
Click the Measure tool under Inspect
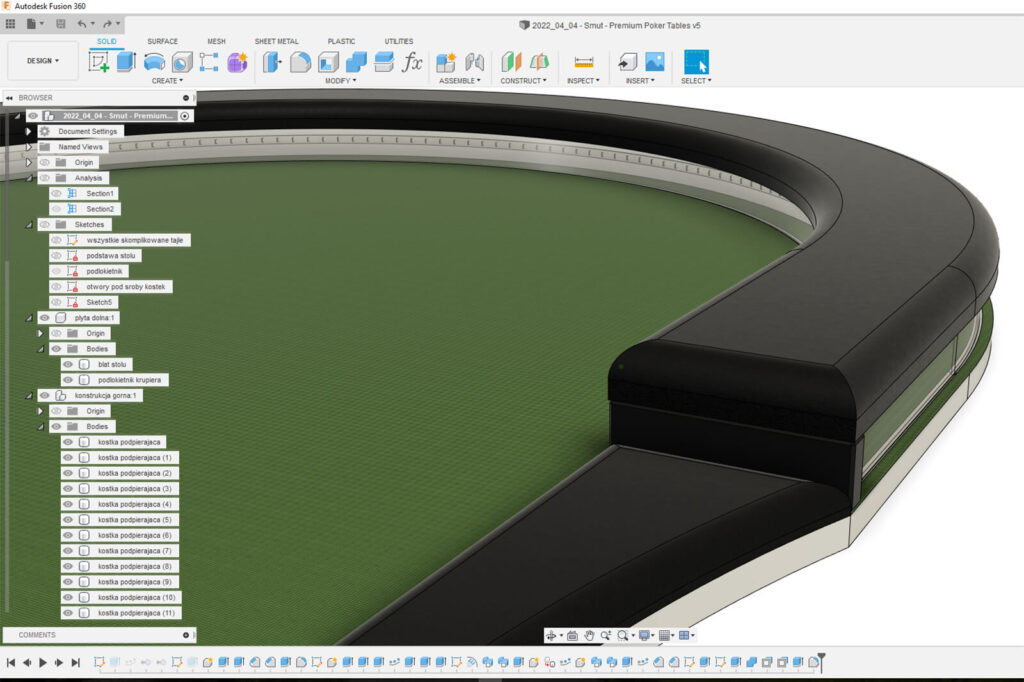point(584,62)
